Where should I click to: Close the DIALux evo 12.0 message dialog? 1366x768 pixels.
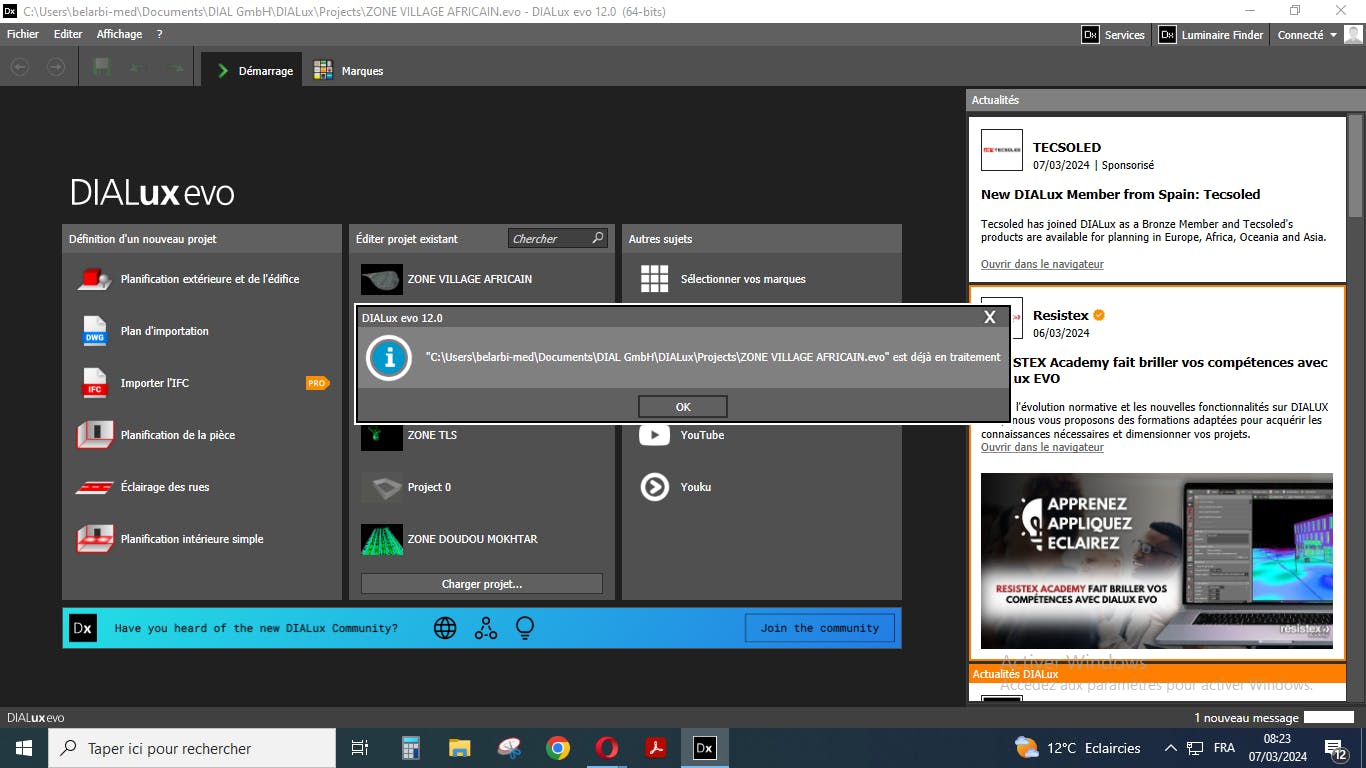pyautogui.click(x=990, y=317)
